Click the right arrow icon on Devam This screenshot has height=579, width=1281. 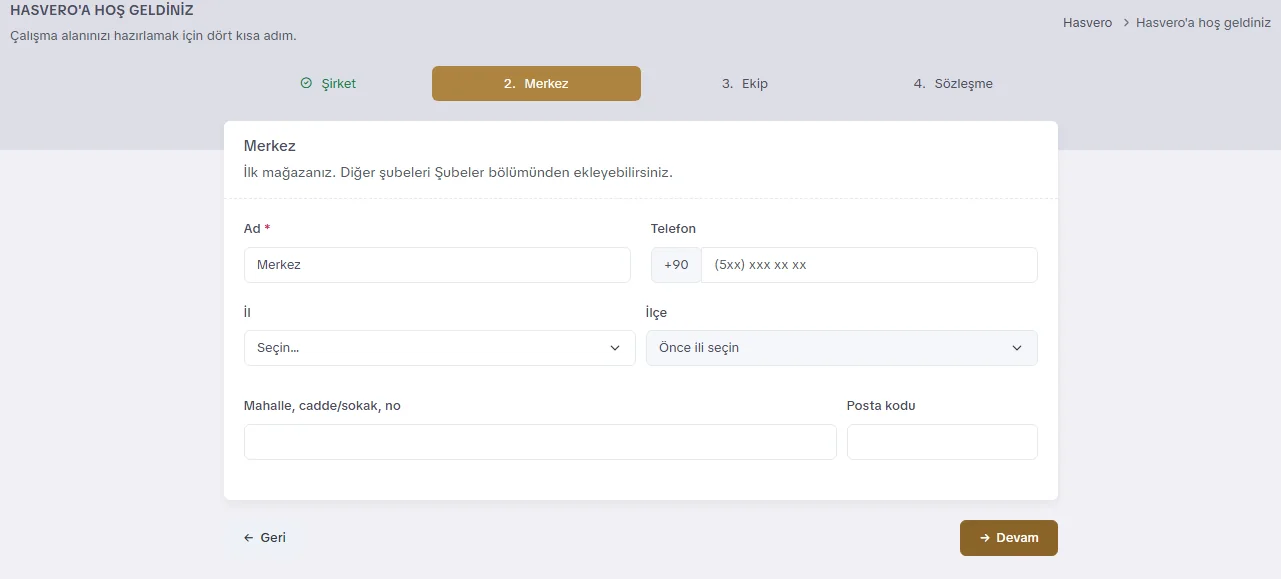985,538
